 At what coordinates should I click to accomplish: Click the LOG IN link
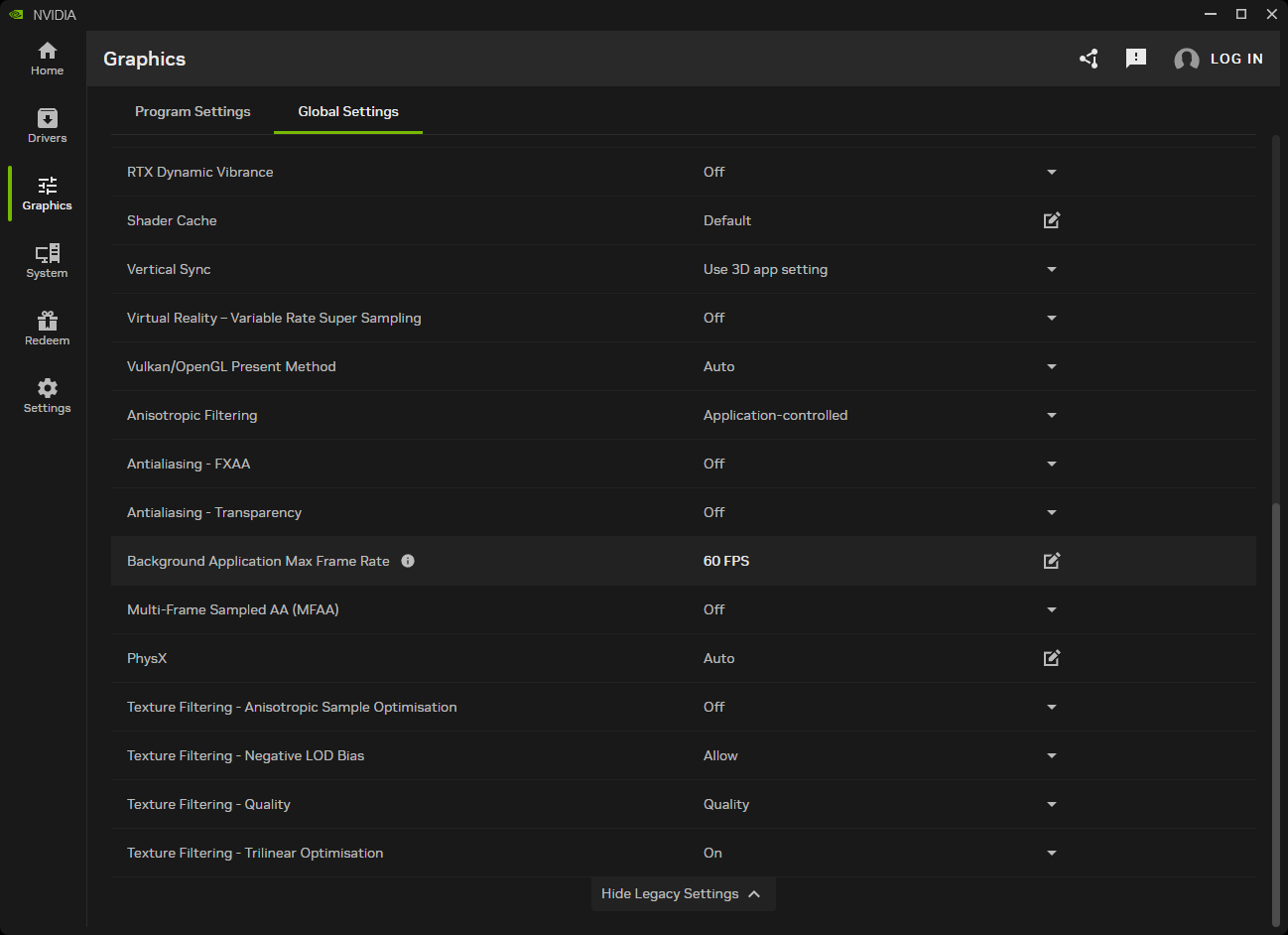tap(1236, 59)
